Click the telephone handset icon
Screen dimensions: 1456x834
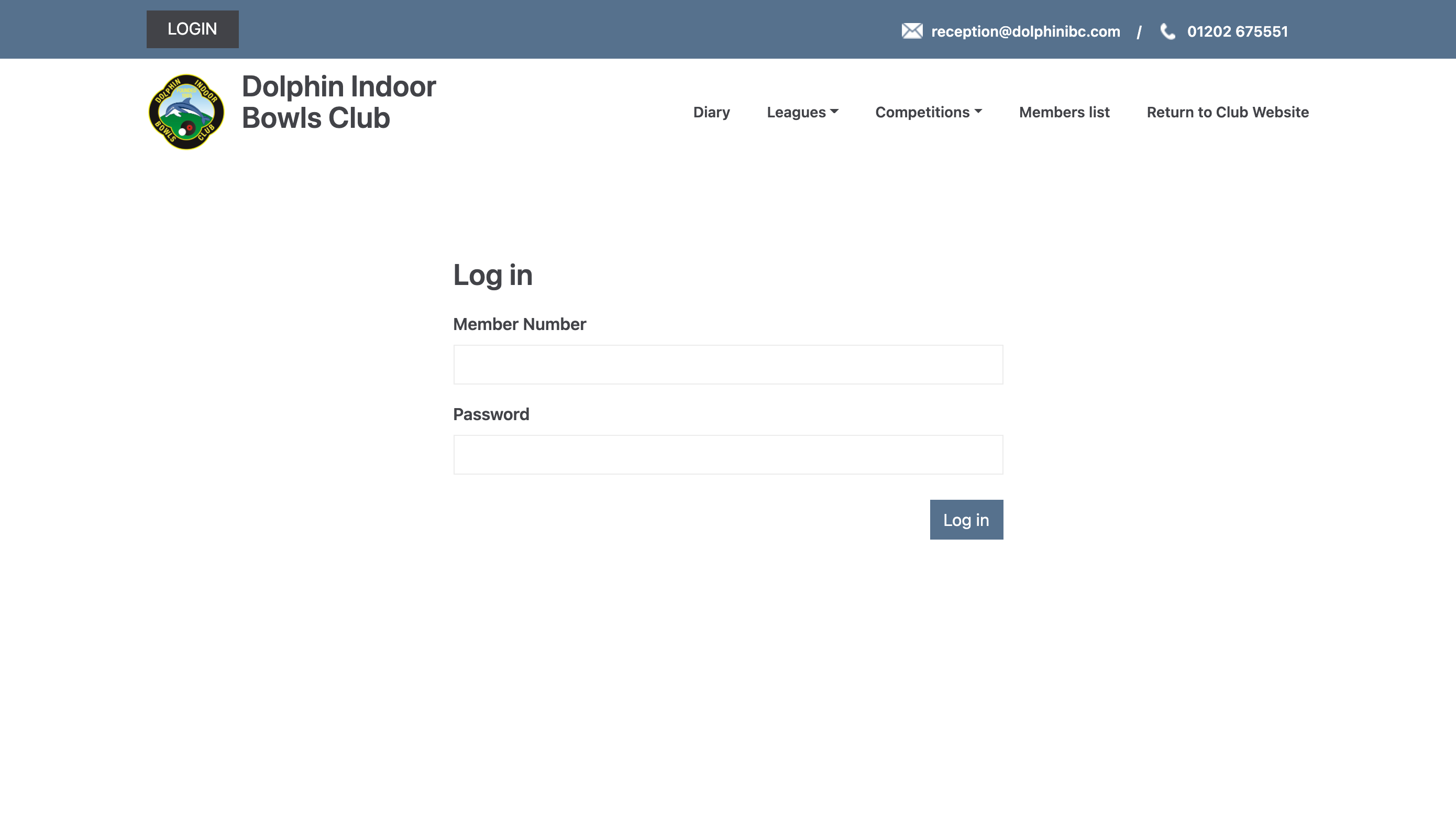1167,31
